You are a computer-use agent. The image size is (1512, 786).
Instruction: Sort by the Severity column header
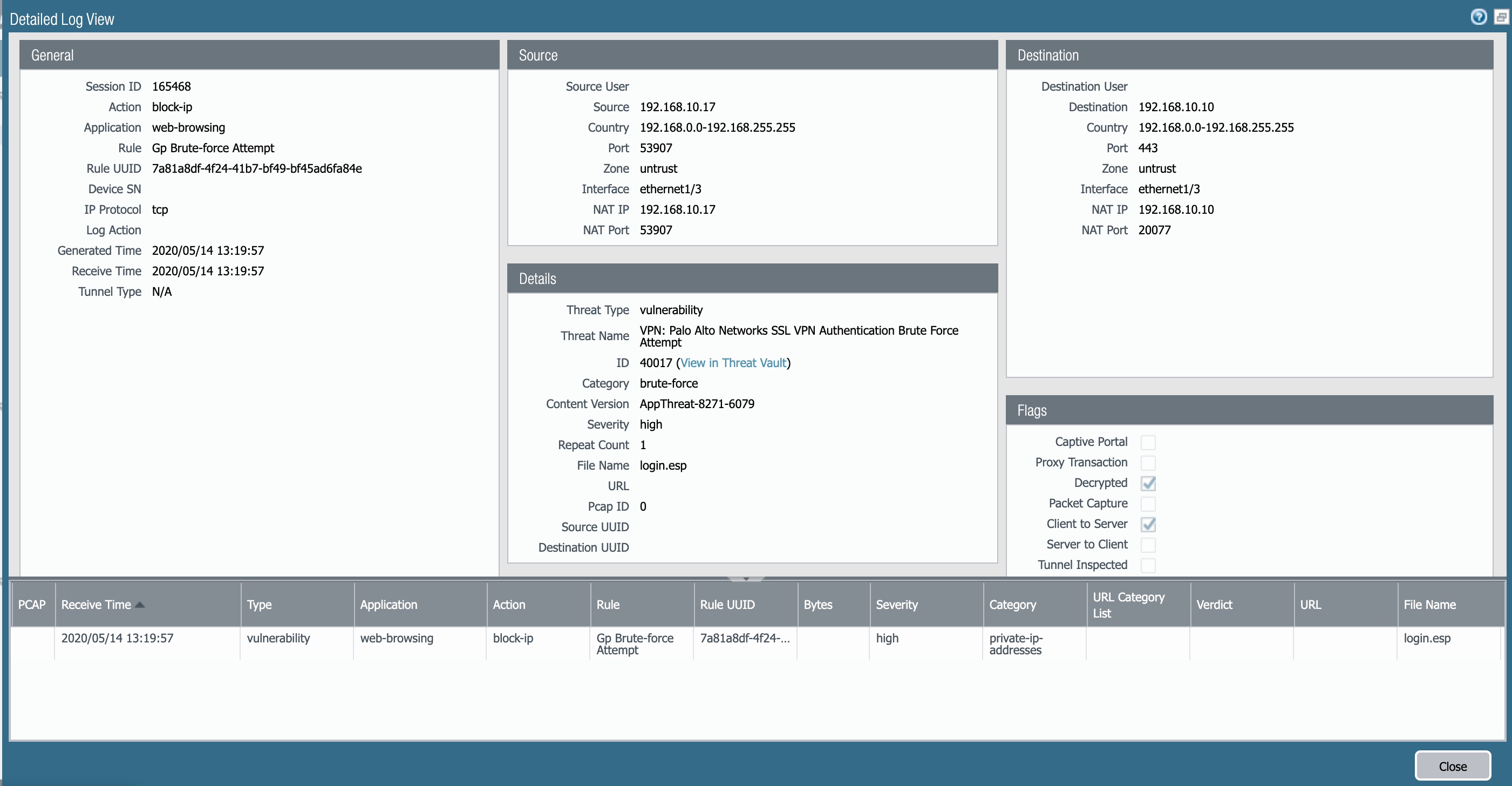point(896,605)
